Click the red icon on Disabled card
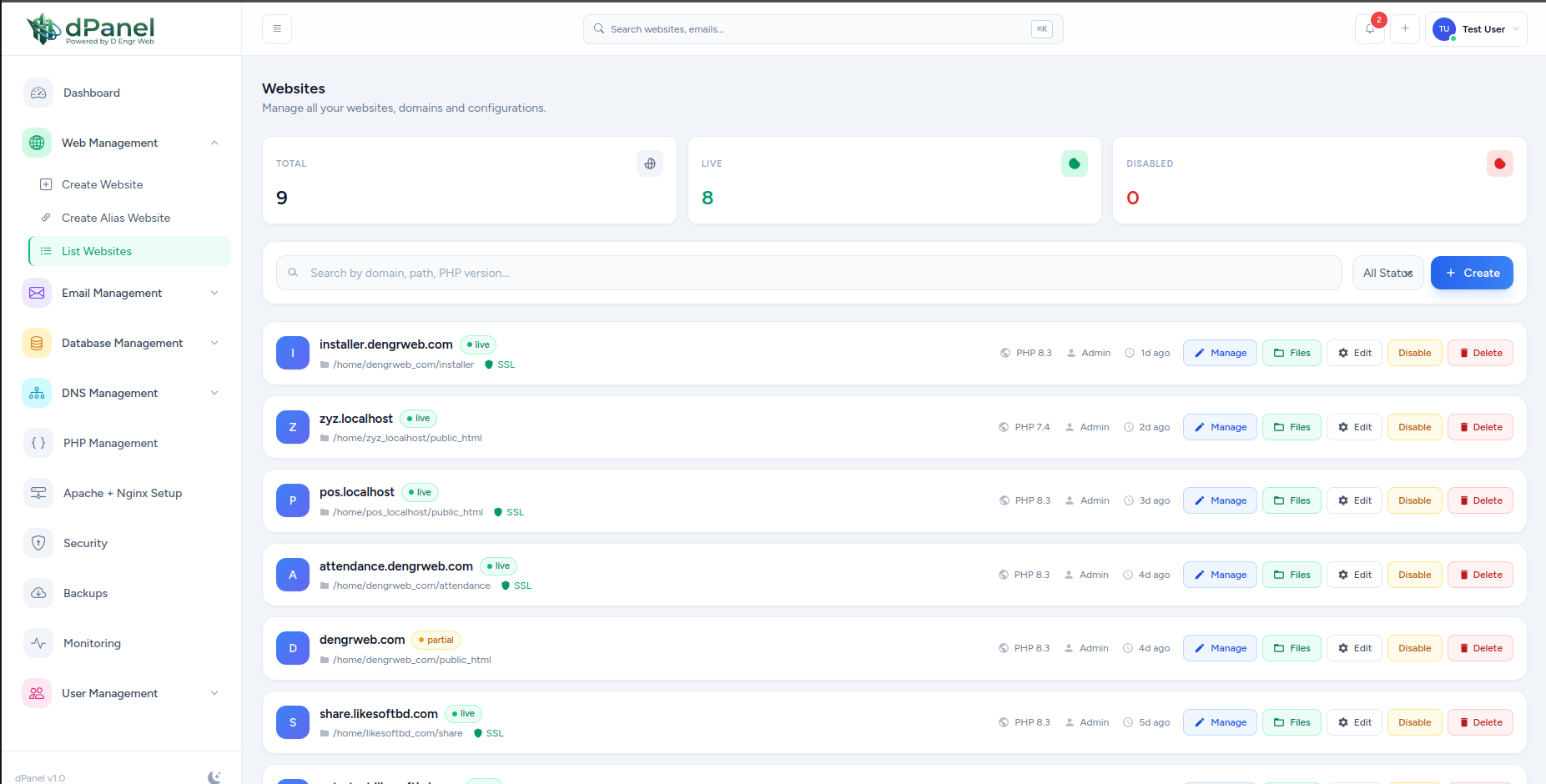 pos(1500,163)
